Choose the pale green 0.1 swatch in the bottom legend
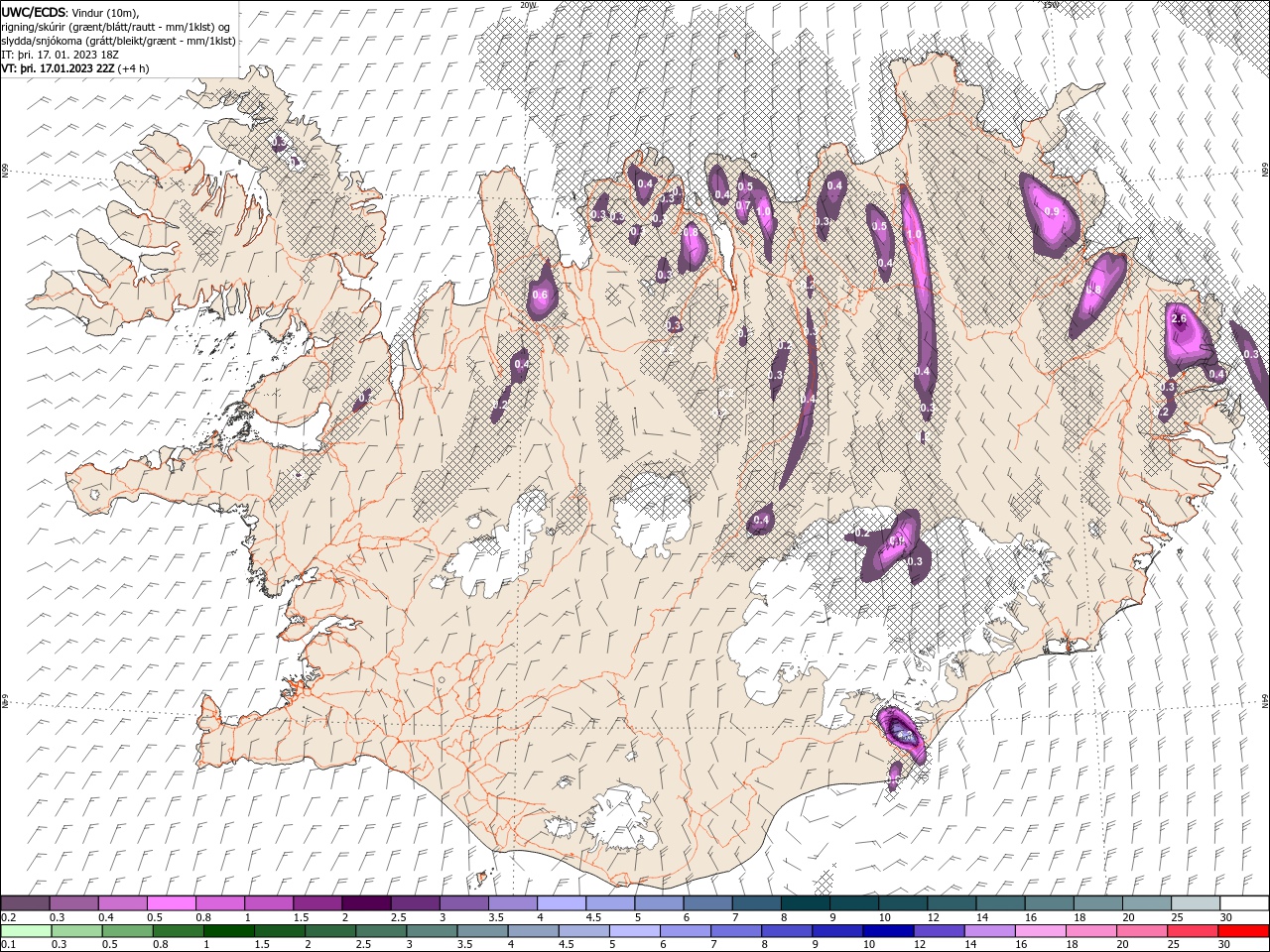Image resolution: width=1270 pixels, height=952 pixels. [x=26, y=931]
